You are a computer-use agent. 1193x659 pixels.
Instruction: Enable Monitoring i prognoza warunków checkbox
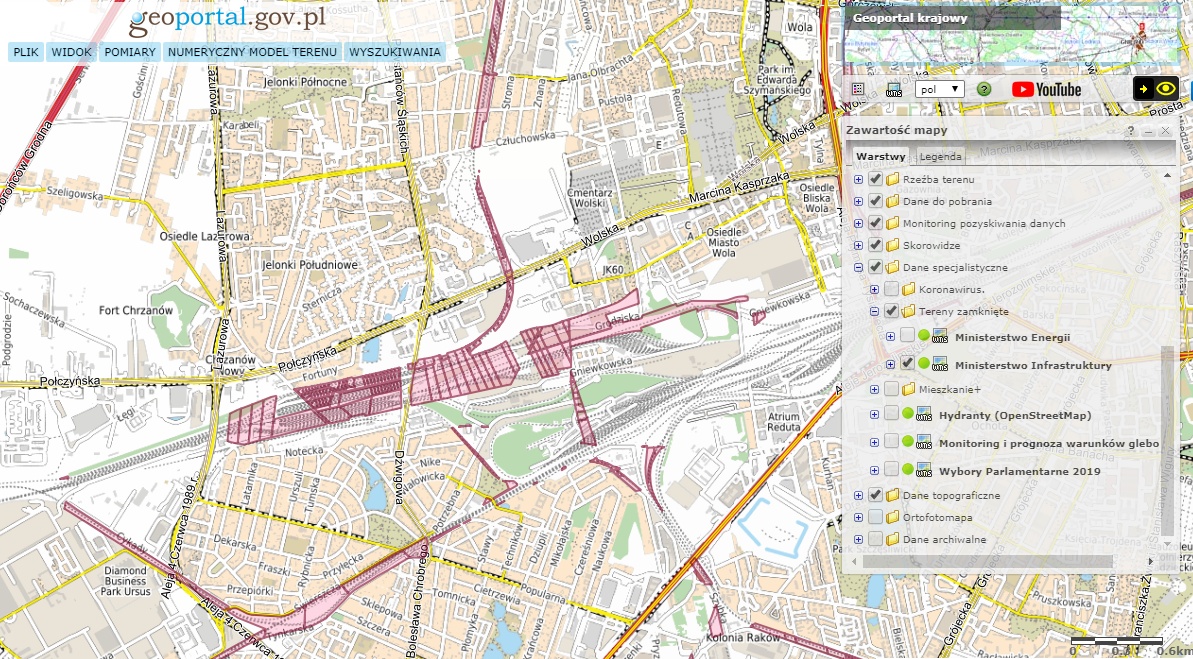click(x=891, y=442)
